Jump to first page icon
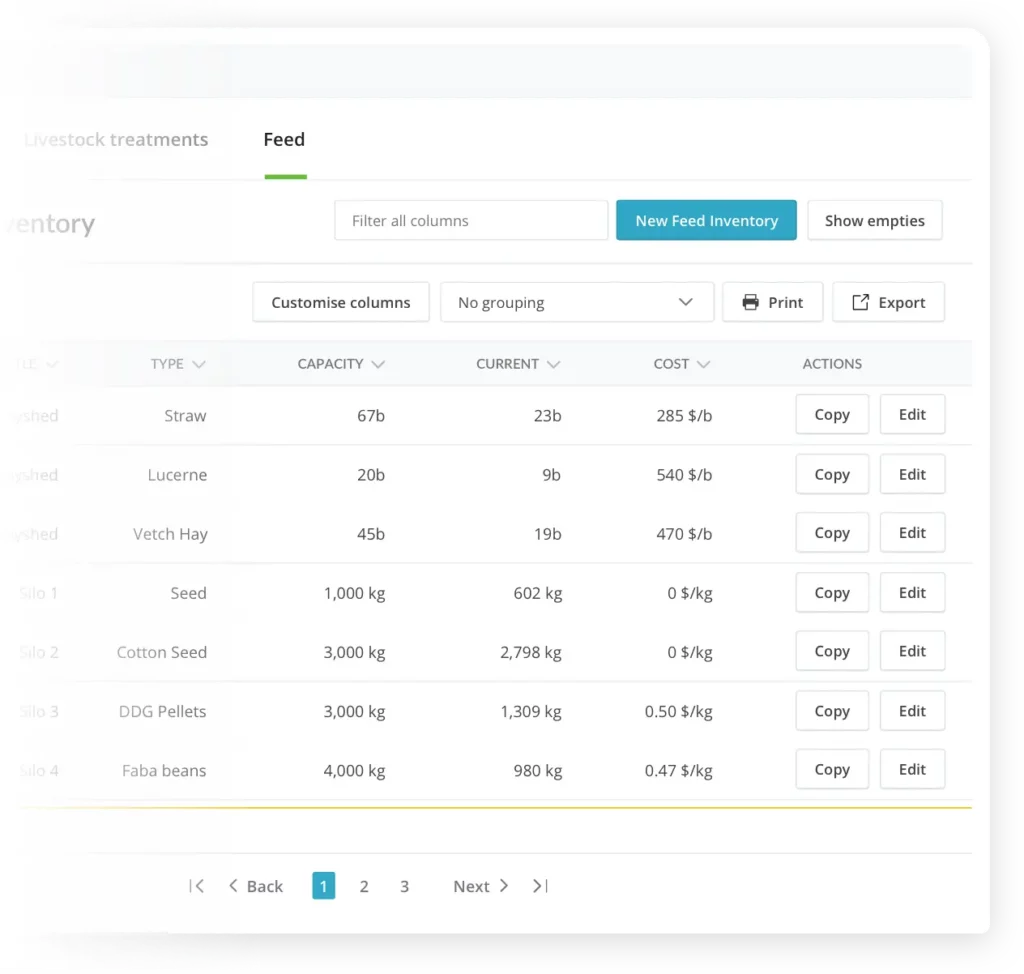Image resolution: width=1024 pixels, height=974 pixels. [197, 886]
